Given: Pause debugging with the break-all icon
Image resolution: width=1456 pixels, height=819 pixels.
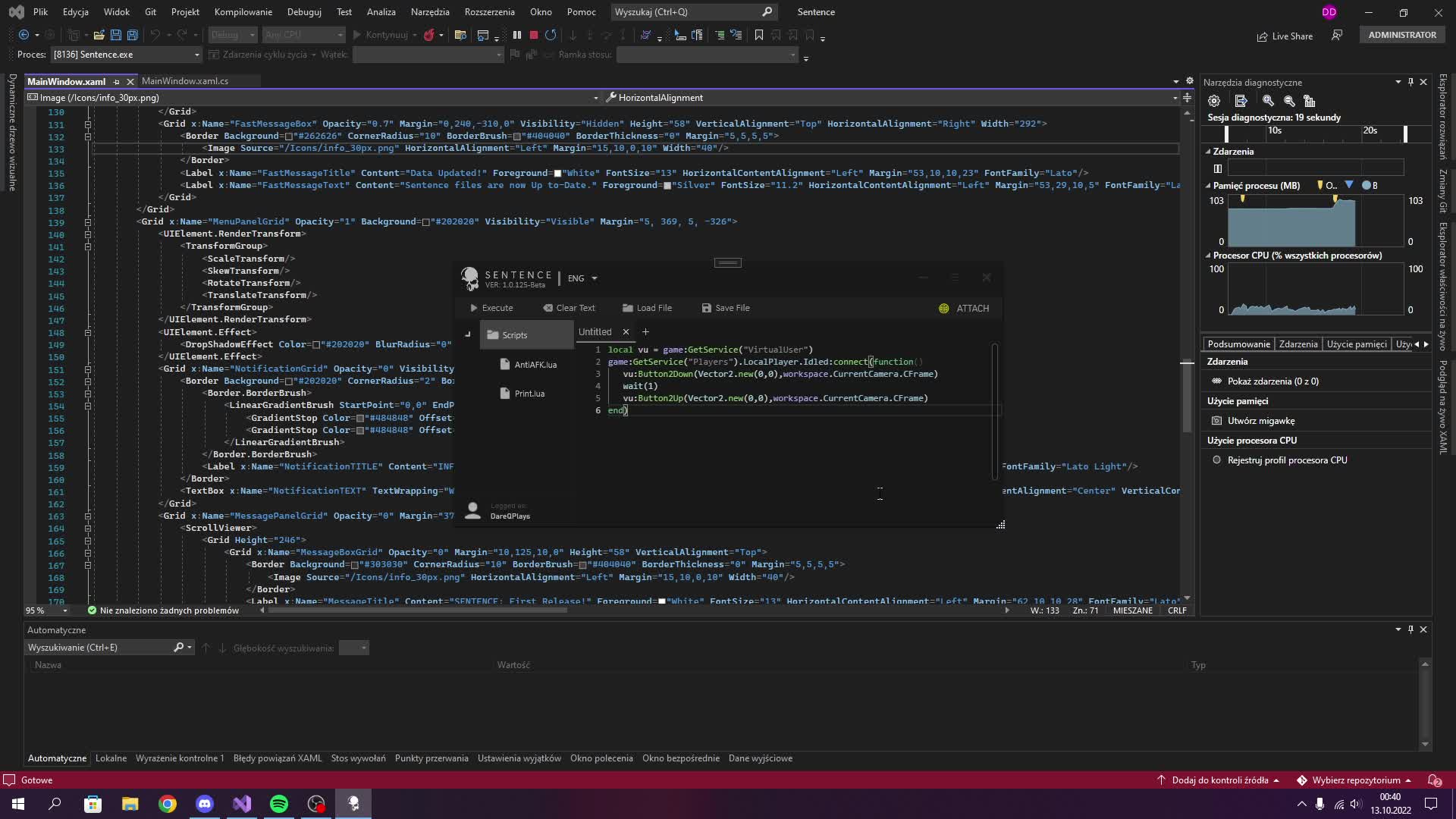Looking at the screenshot, I should [x=517, y=35].
